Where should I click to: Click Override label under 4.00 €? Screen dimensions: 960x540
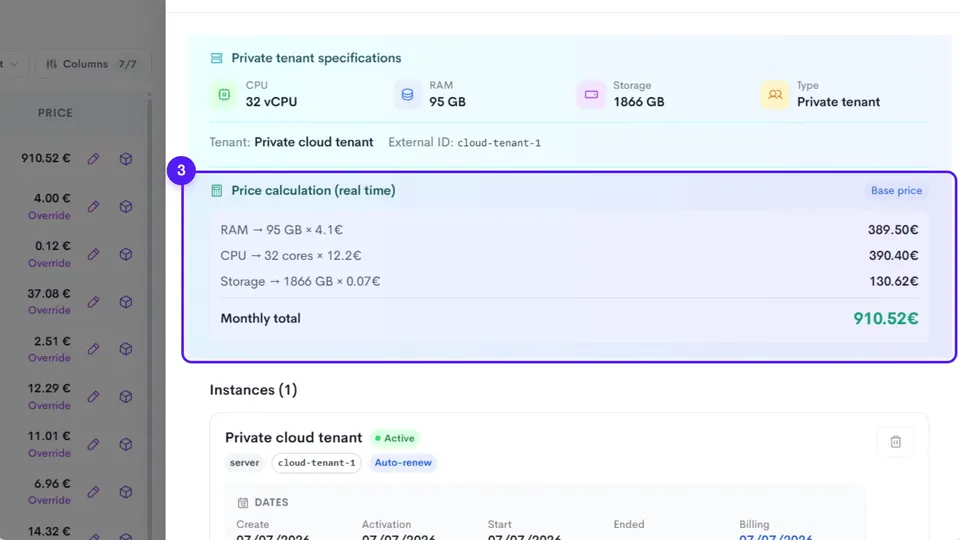coord(49,216)
